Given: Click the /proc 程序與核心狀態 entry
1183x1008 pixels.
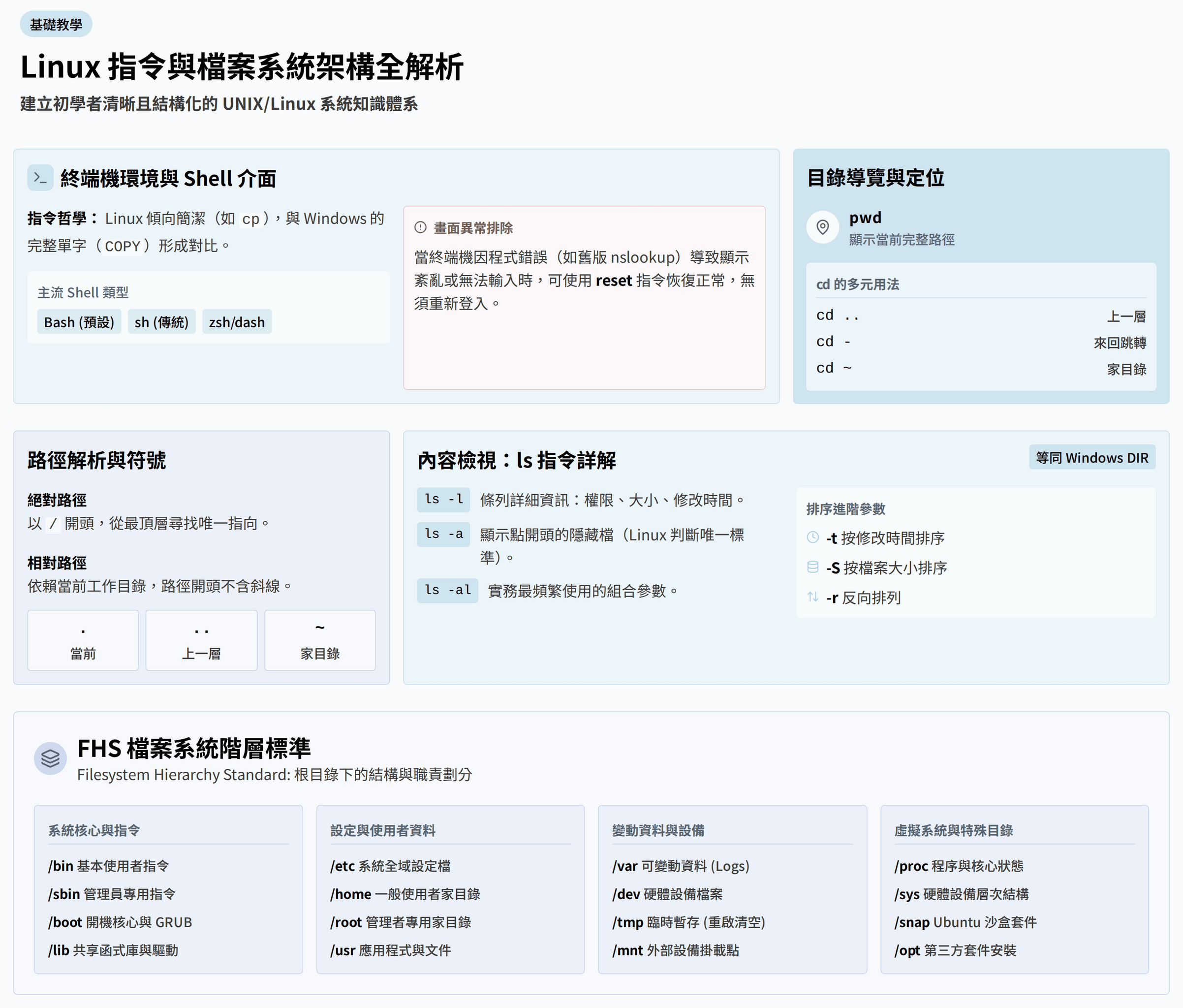Looking at the screenshot, I should (x=959, y=866).
